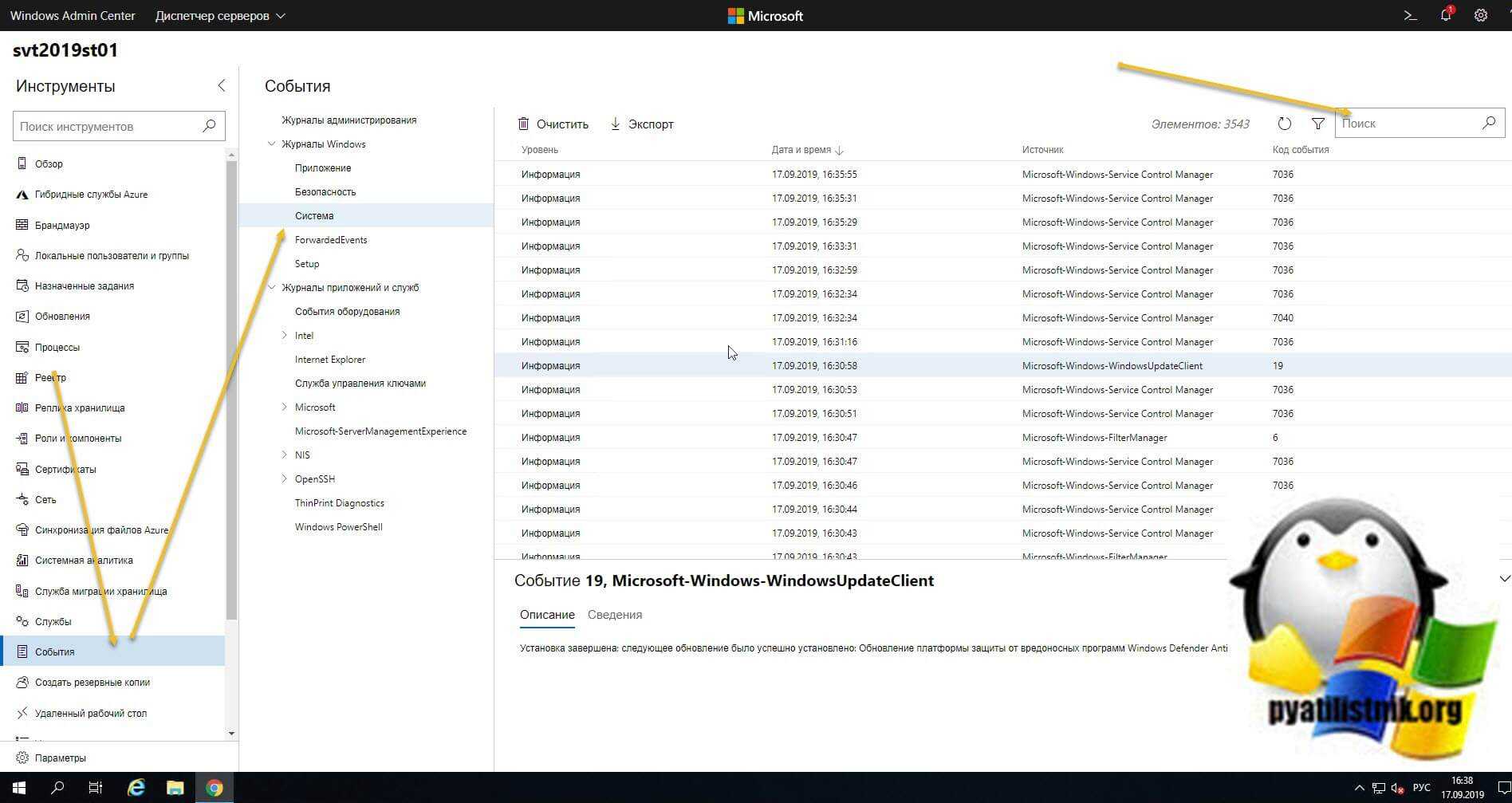This screenshot has width=1512, height=803.
Task: Click the Очистить button
Action: [x=553, y=124]
